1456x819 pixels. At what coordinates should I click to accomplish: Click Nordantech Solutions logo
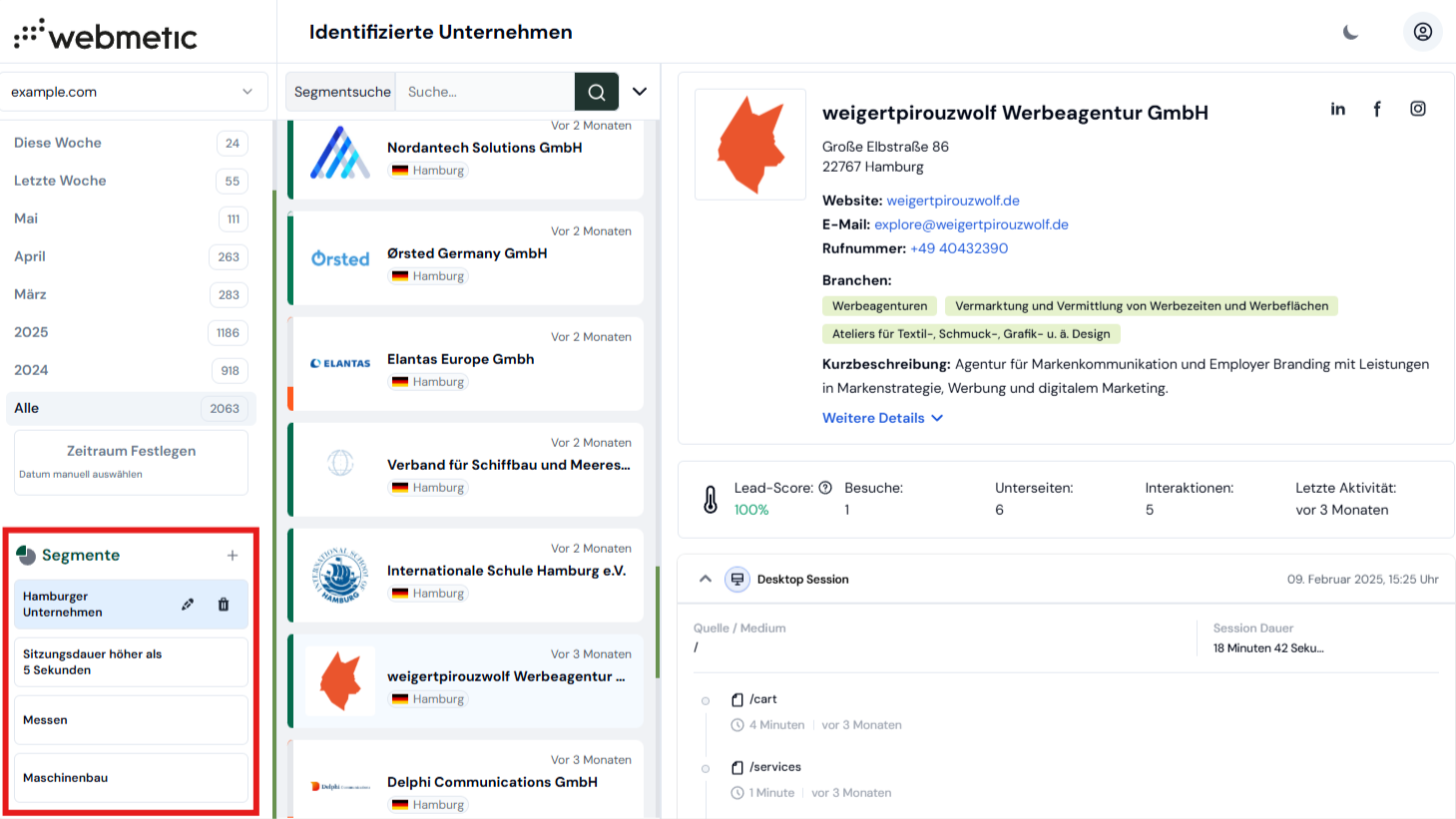(x=340, y=153)
